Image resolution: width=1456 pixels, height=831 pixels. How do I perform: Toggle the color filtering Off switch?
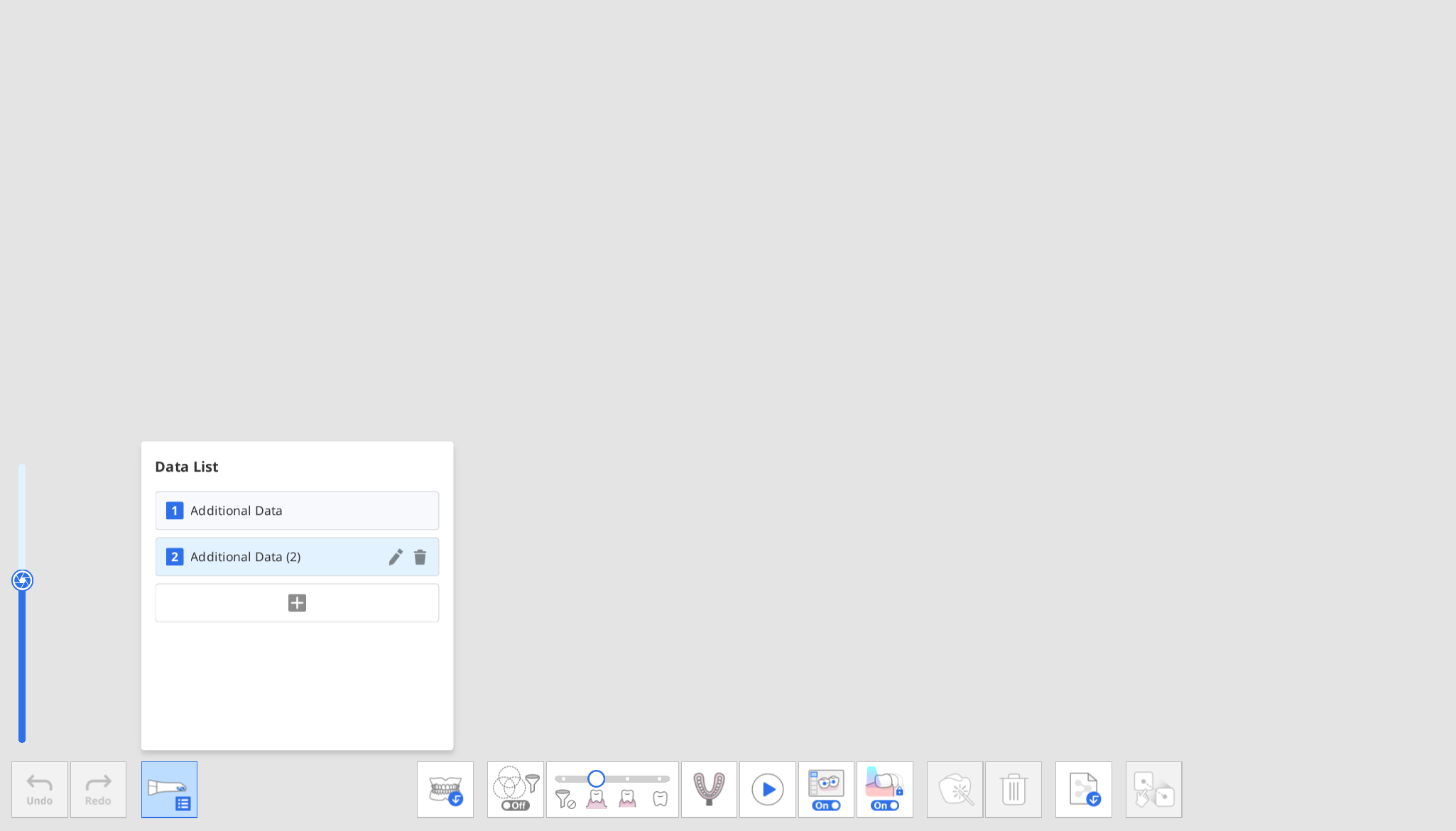click(x=515, y=805)
